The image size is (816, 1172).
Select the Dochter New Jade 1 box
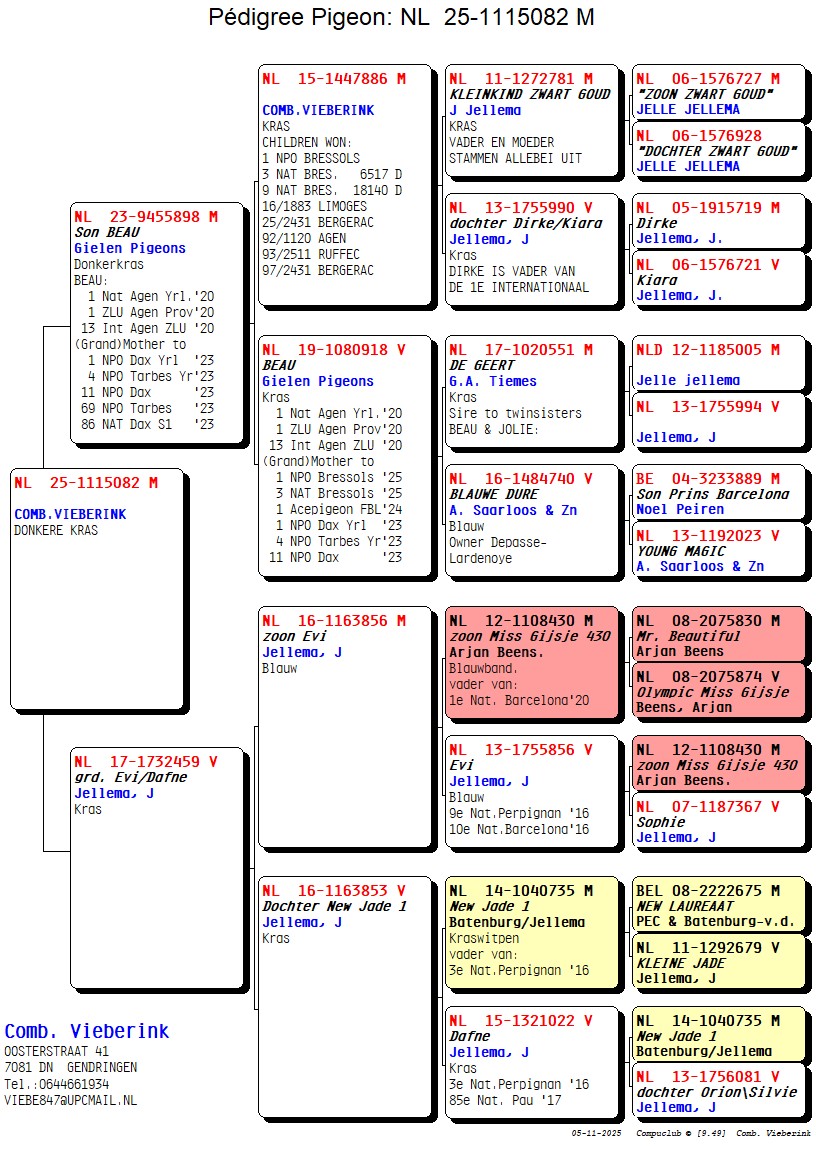[x=345, y=996]
